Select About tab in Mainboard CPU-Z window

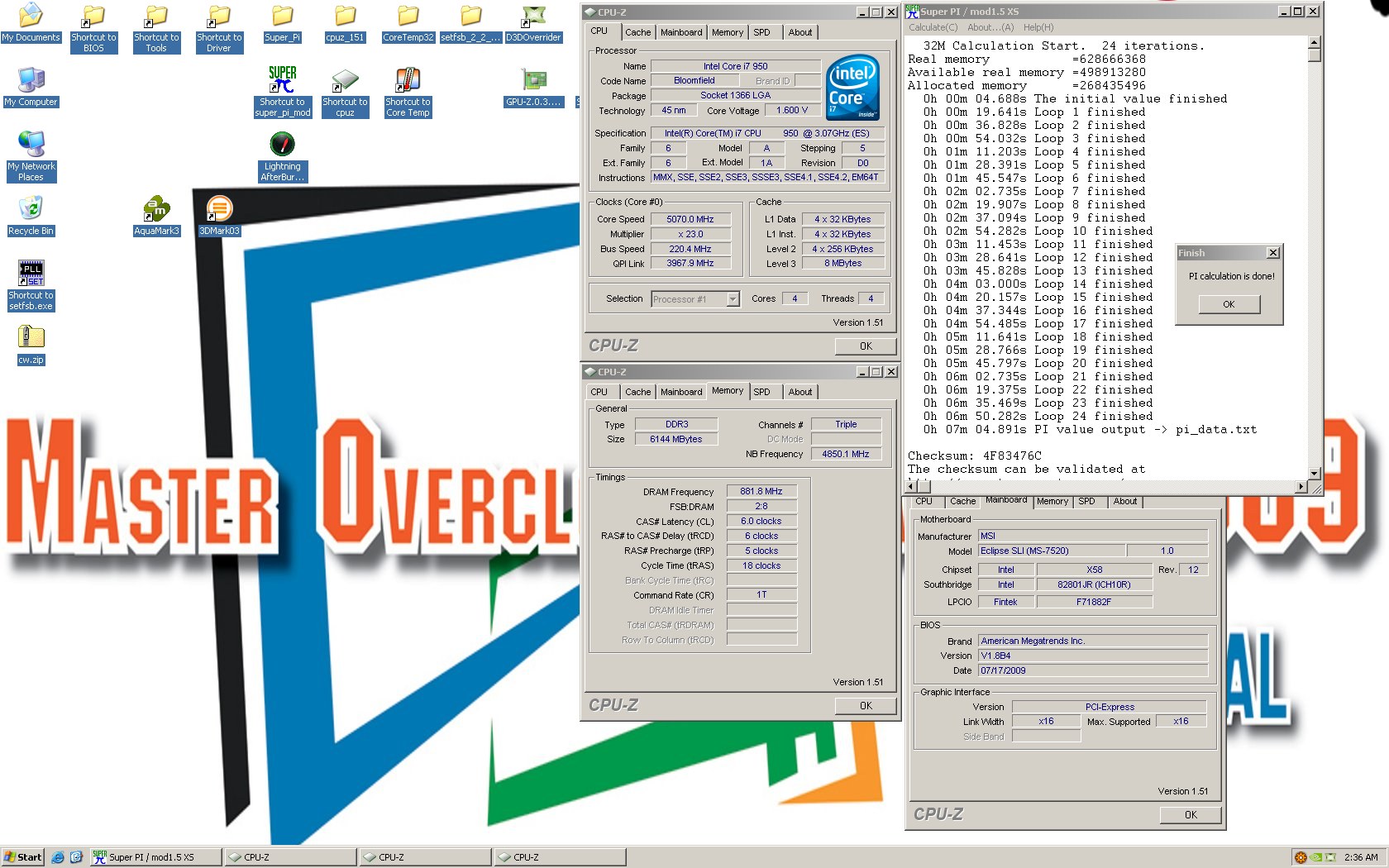(1124, 501)
